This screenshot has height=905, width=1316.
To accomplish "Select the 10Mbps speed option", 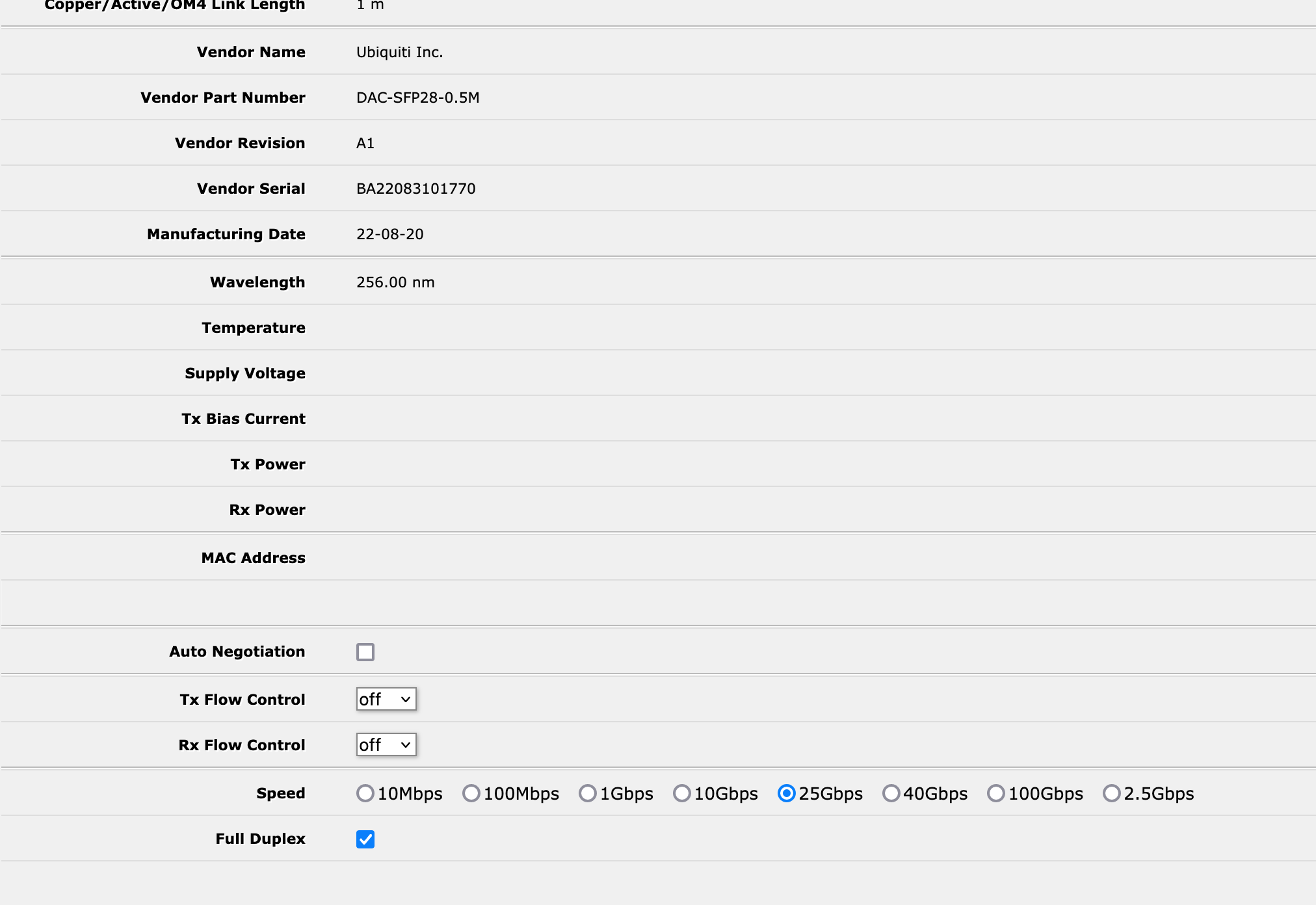I will click(365, 793).
